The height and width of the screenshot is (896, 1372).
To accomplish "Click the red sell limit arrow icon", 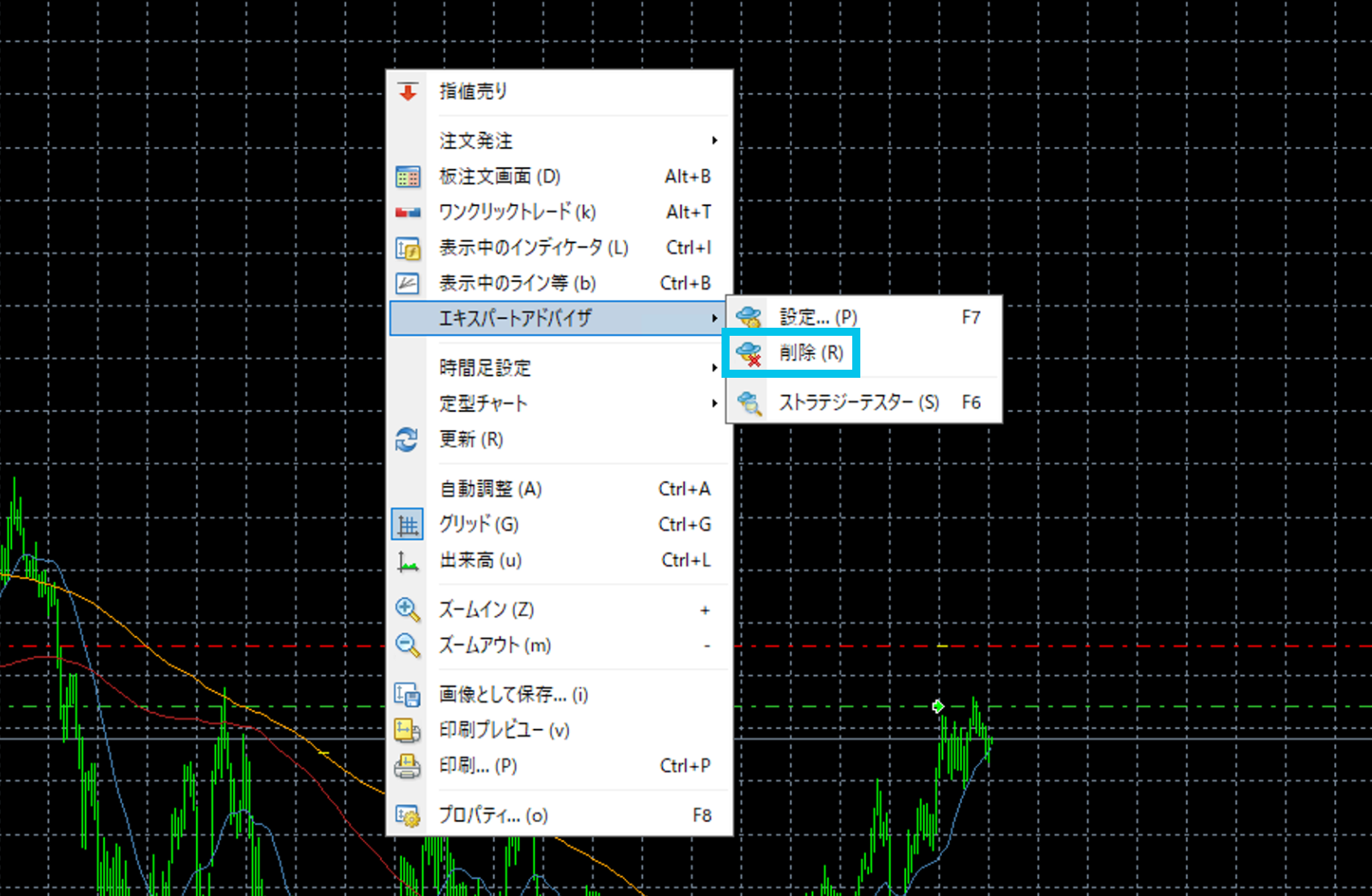I will point(408,92).
